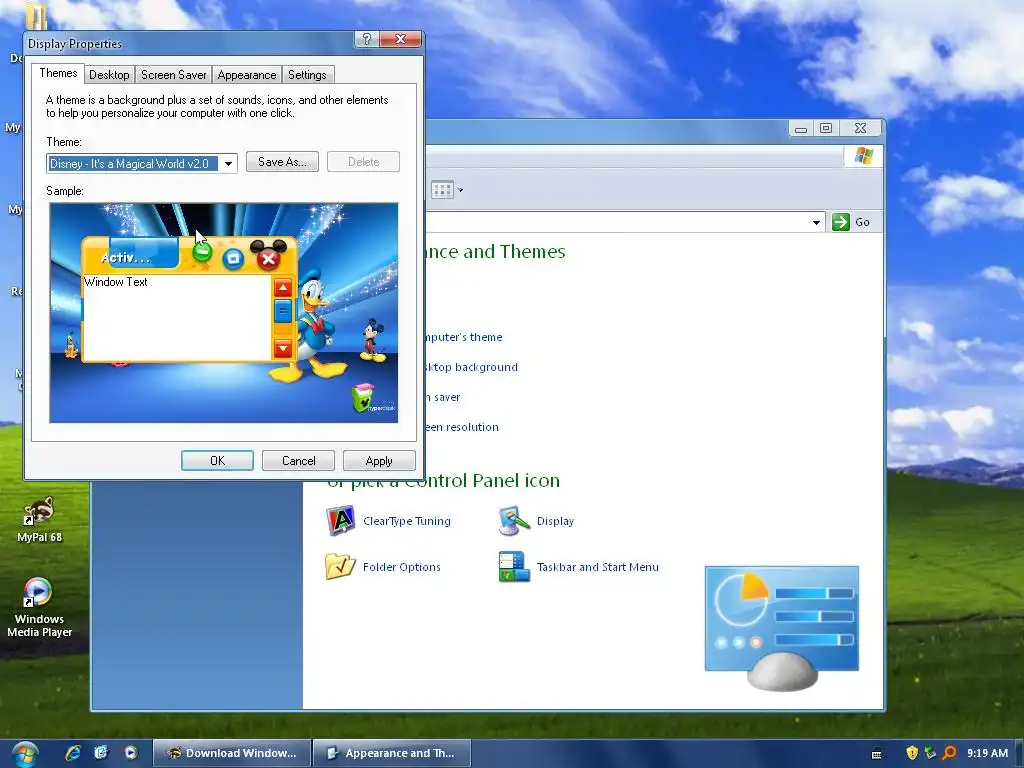Apply the selected theme

pos(379,460)
